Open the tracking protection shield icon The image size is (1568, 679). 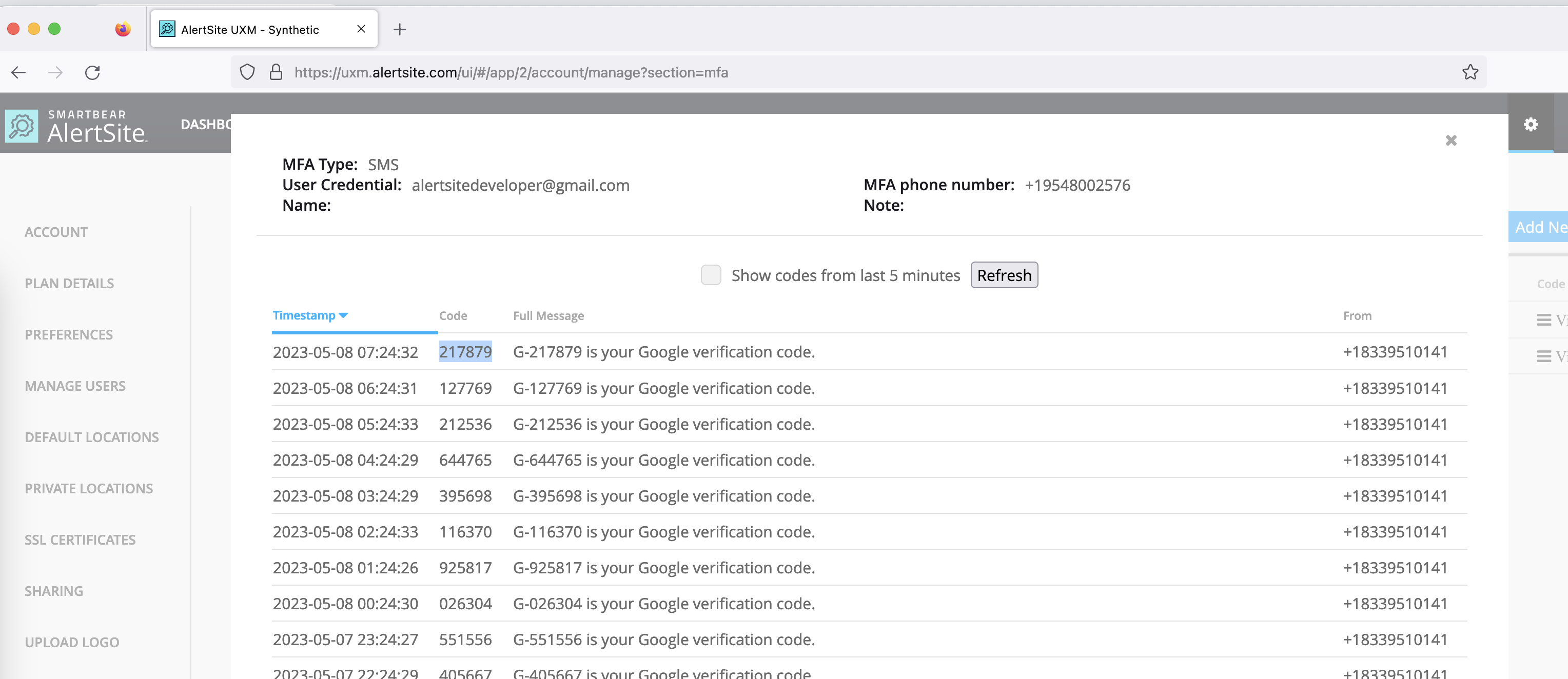[x=247, y=72]
